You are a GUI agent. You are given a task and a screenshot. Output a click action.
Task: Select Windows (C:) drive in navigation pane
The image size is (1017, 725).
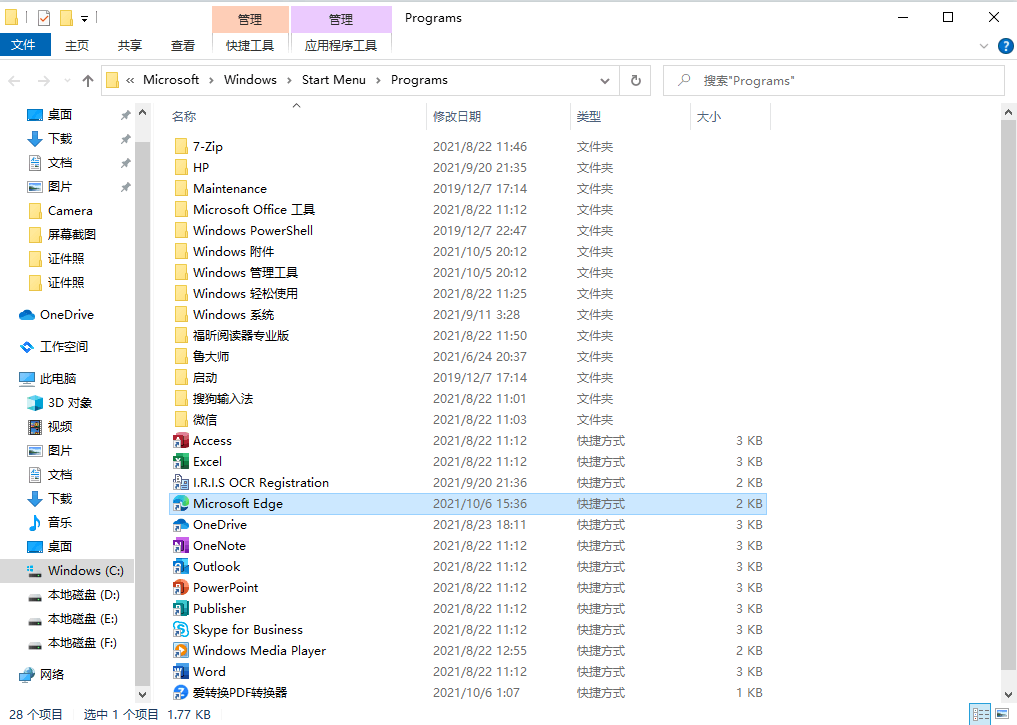67,571
